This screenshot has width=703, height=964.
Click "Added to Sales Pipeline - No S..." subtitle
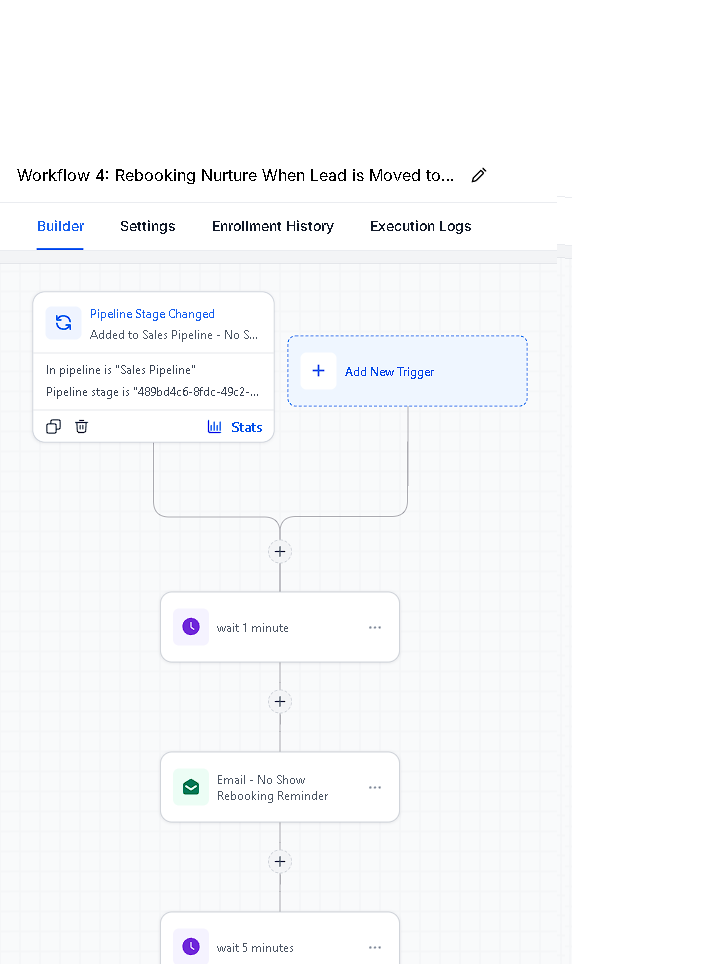coord(173,334)
